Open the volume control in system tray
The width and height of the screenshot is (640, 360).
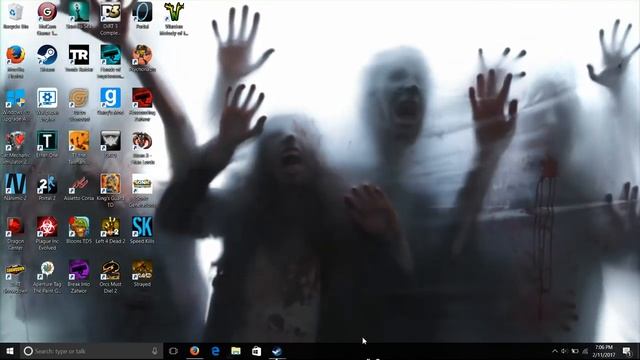(x=564, y=351)
